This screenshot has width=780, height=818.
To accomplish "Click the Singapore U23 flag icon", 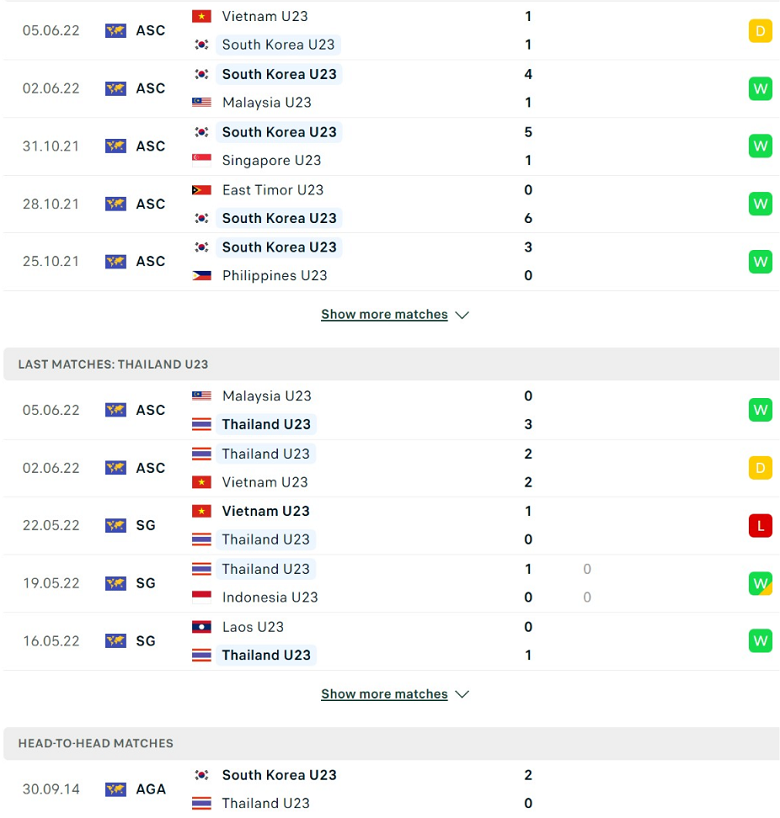I will tap(201, 160).
